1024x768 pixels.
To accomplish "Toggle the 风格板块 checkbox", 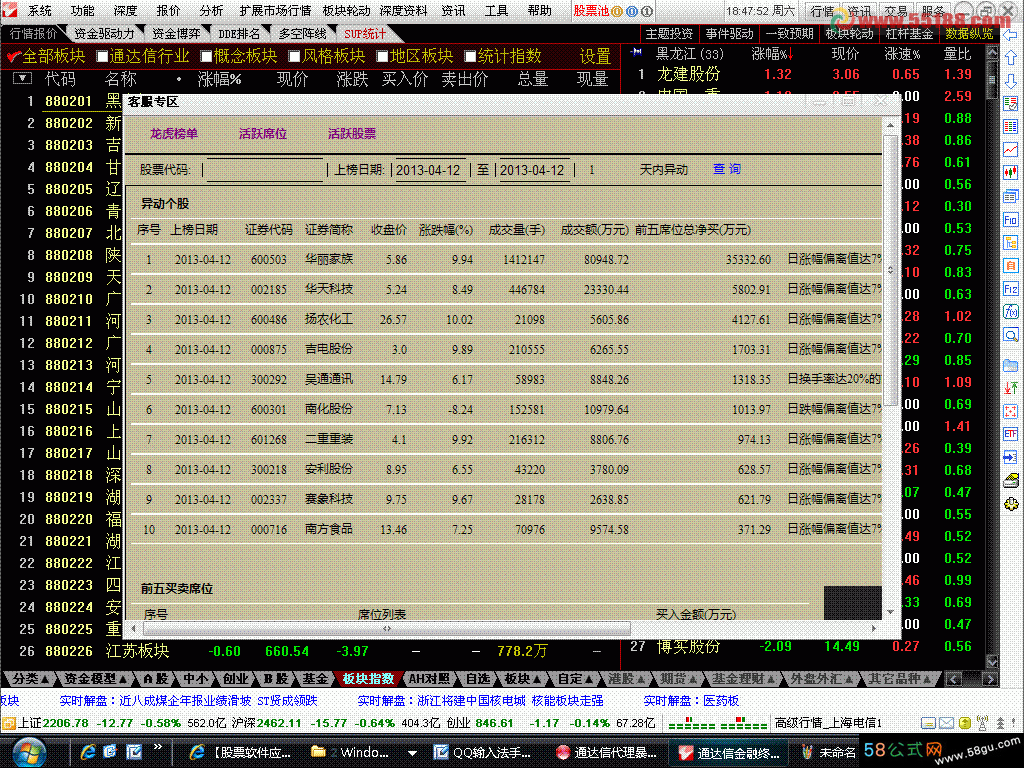I will 295,57.
